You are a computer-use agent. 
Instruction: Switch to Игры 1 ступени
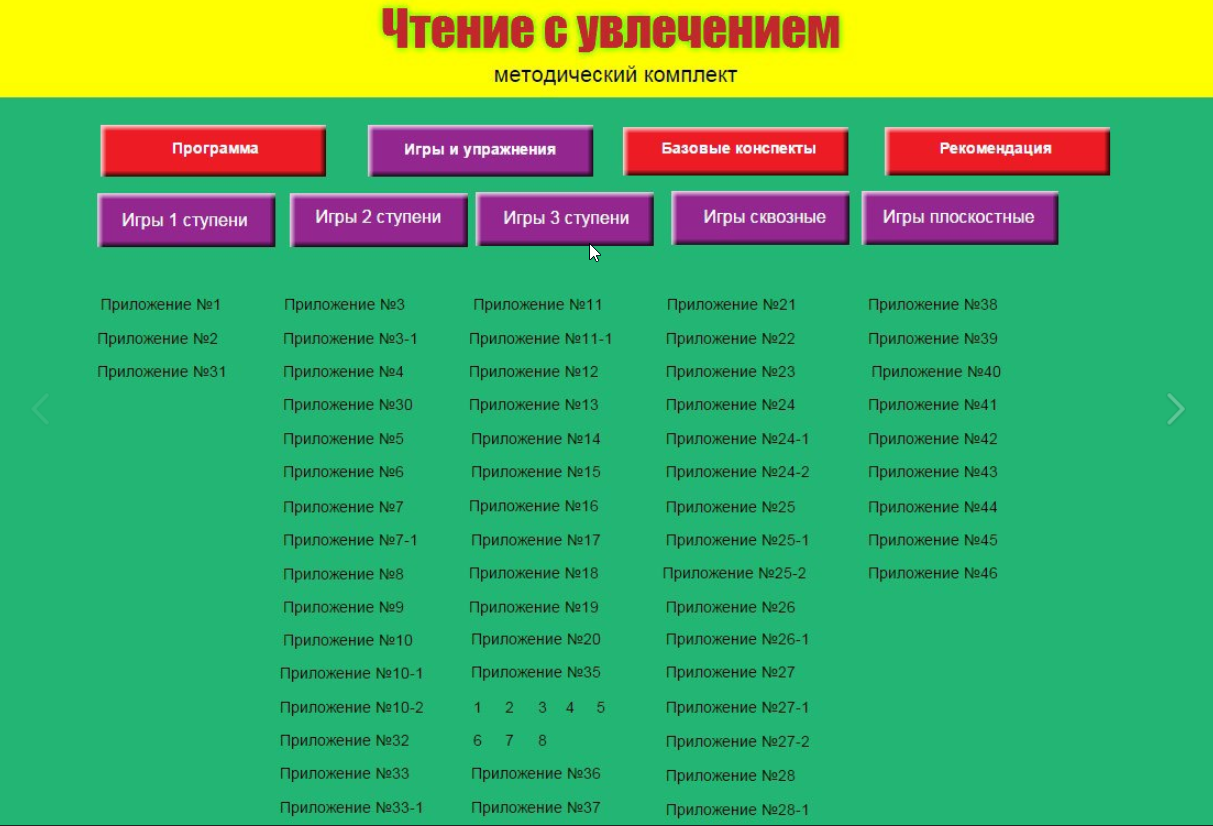tap(185, 220)
